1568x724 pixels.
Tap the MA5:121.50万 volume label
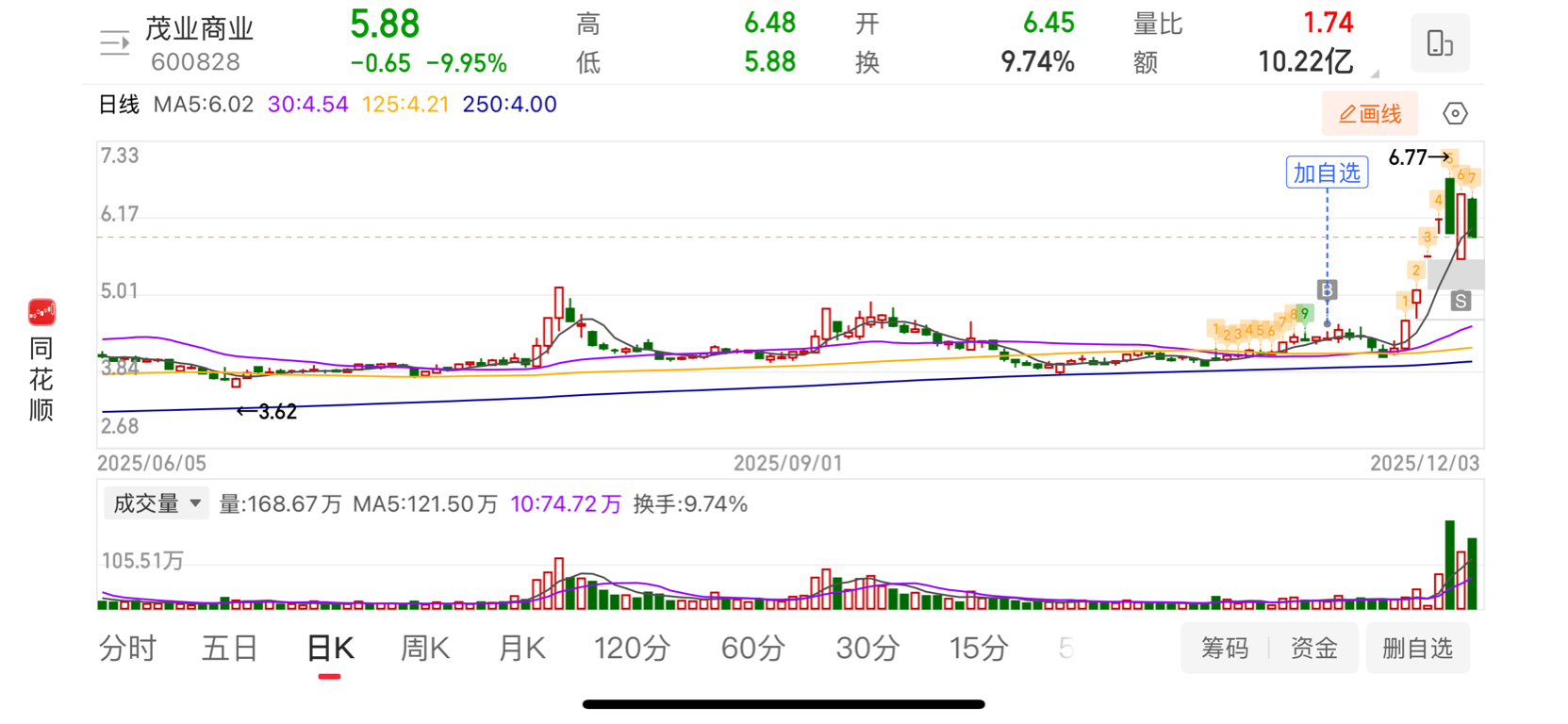click(425, 504)
